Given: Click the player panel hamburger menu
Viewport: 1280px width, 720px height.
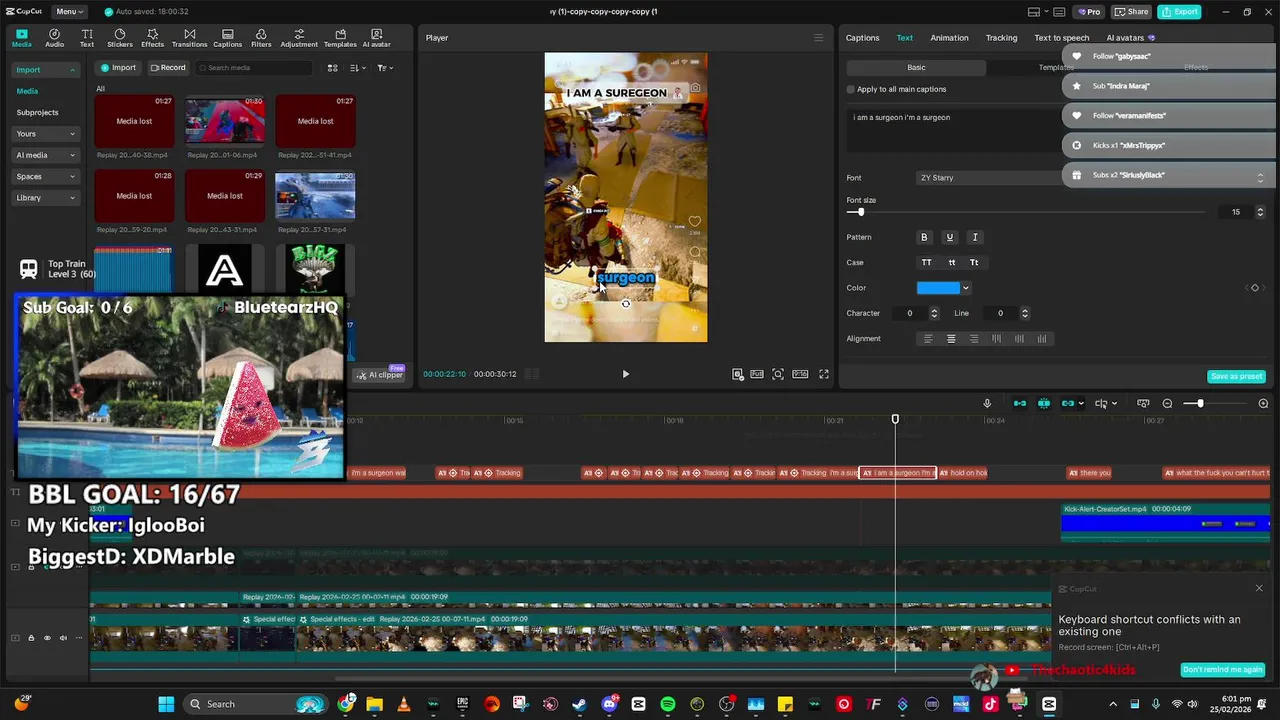Looking at the screenshot, I should pos(818,38).
